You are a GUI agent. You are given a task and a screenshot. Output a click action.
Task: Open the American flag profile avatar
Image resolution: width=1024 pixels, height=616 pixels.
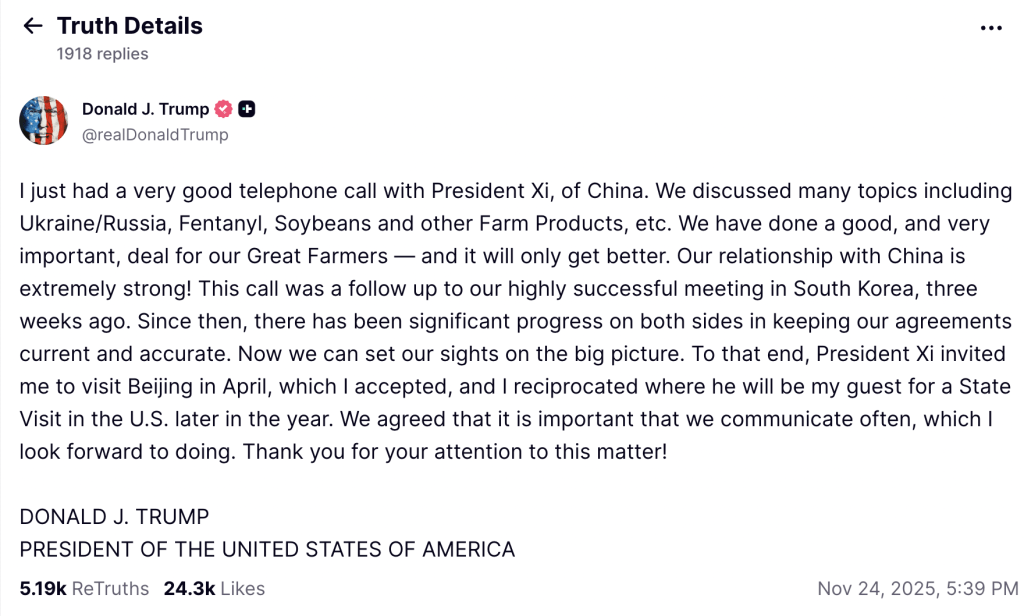tap(43, 120)
